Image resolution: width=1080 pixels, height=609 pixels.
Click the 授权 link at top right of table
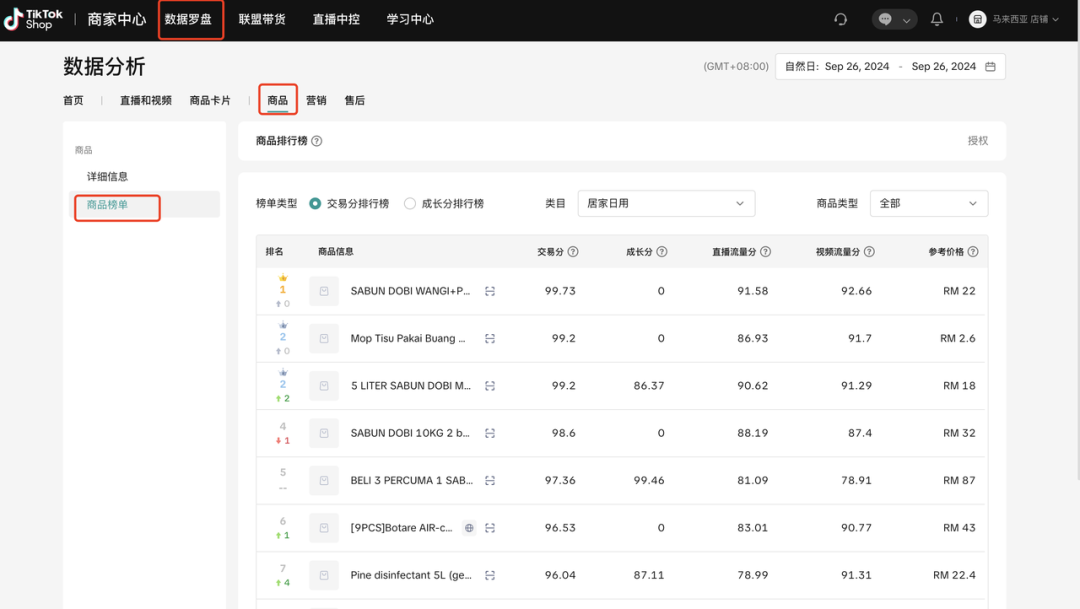pos(978,141)
